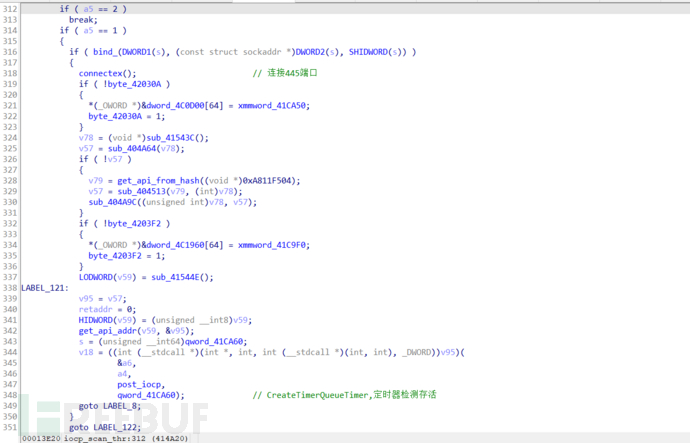Image resolution: width=690 pixels, height=443 pixels.
Task: Select a4 argument on line 346
Action: coord(122,374)
